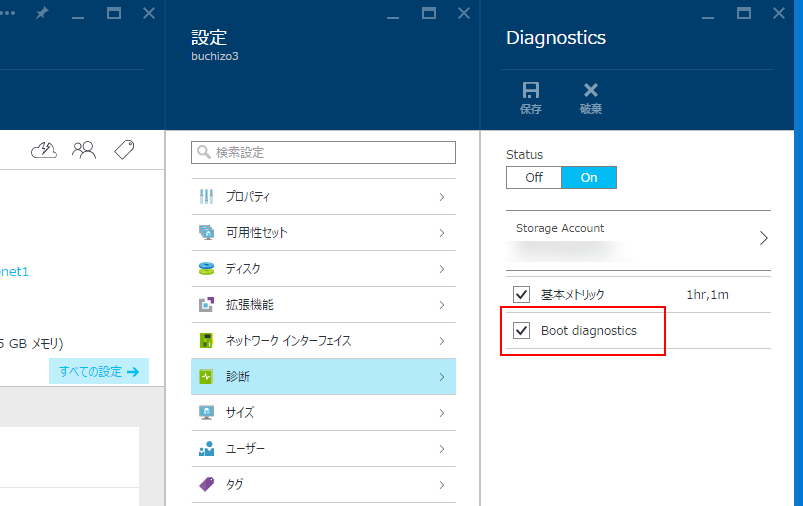Click the ネットワーク インターフェイス icon

point(206,341)
